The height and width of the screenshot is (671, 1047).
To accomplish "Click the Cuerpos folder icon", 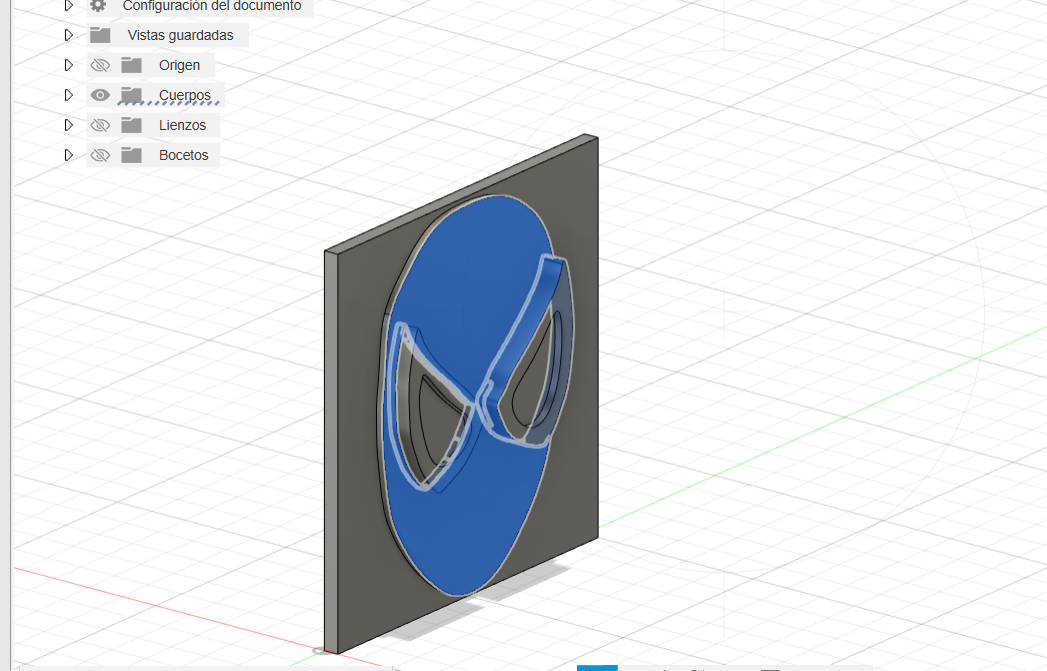I will pos(132,95).
